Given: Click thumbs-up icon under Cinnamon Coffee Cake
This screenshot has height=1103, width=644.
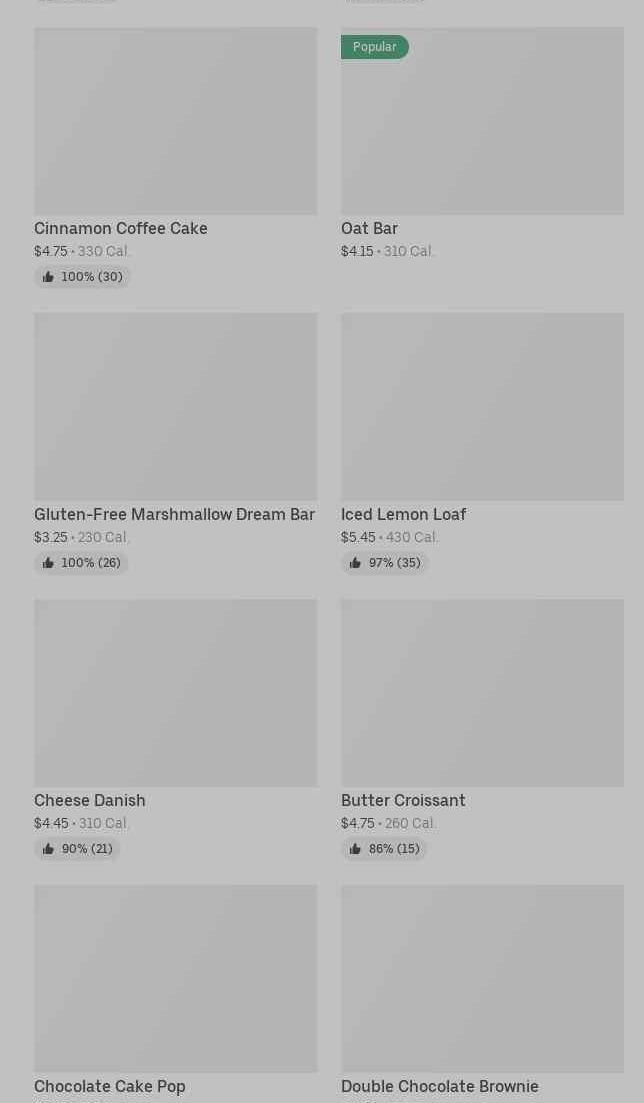Looking at the screenshot, I should pos(48,277).
